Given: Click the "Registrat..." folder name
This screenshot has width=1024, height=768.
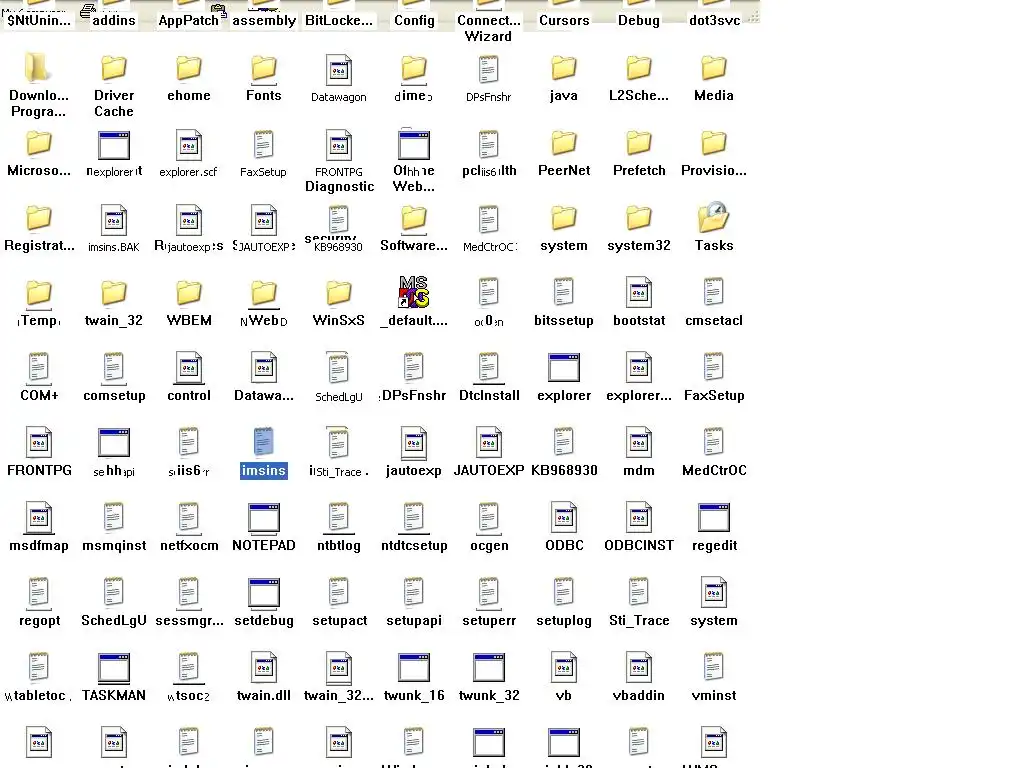Looking at the screenshot, I should (x=39, y=246).
